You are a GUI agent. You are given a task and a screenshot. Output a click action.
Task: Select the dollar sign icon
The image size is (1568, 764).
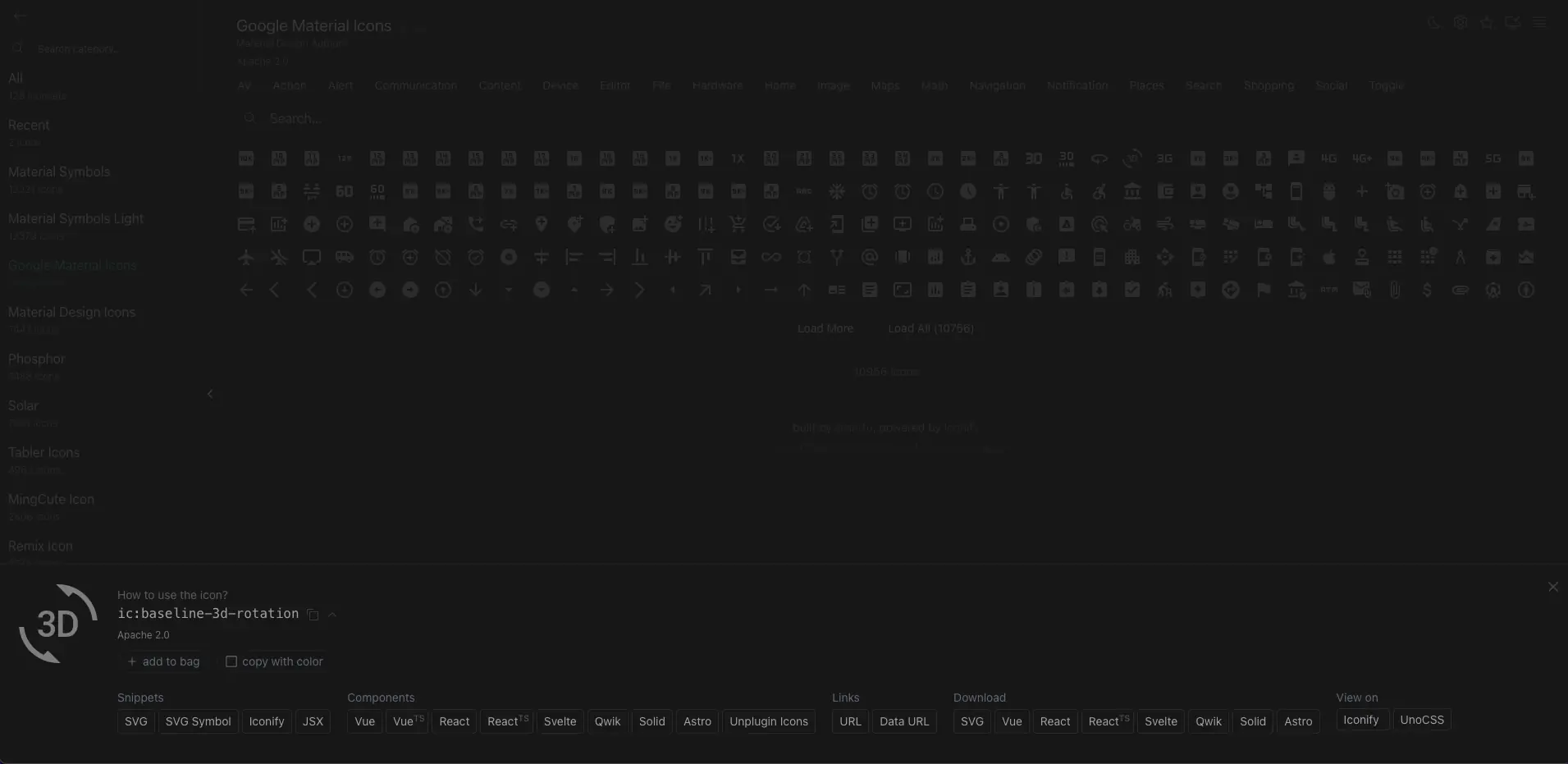[x=1427, y=290]
